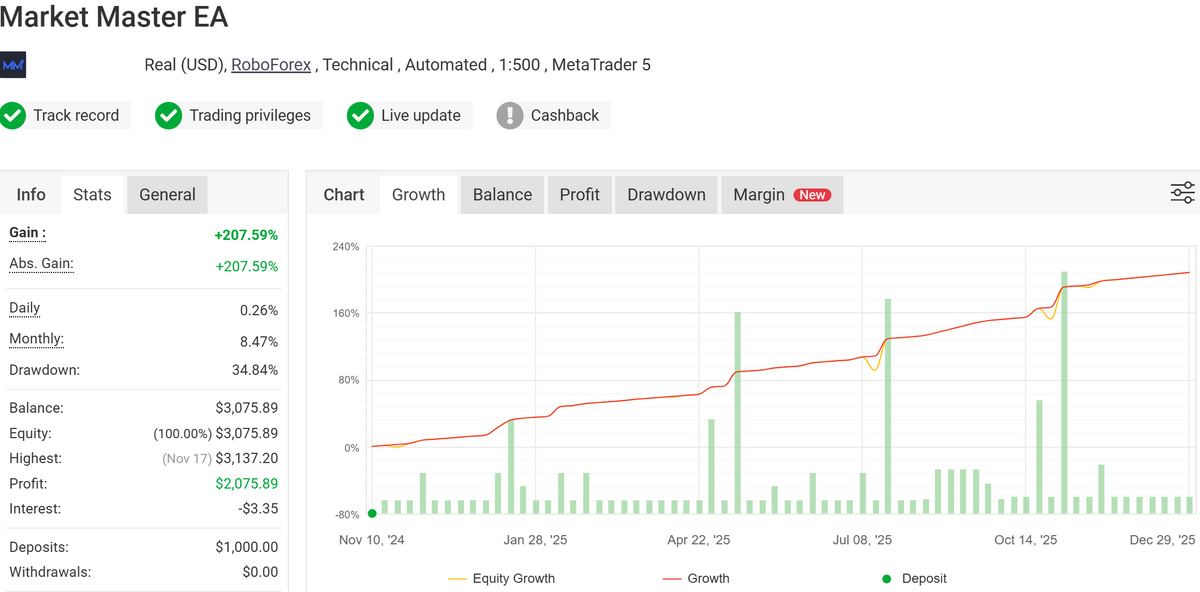Click the Live update check icon

pyautogui.click(x=359, y=115)
